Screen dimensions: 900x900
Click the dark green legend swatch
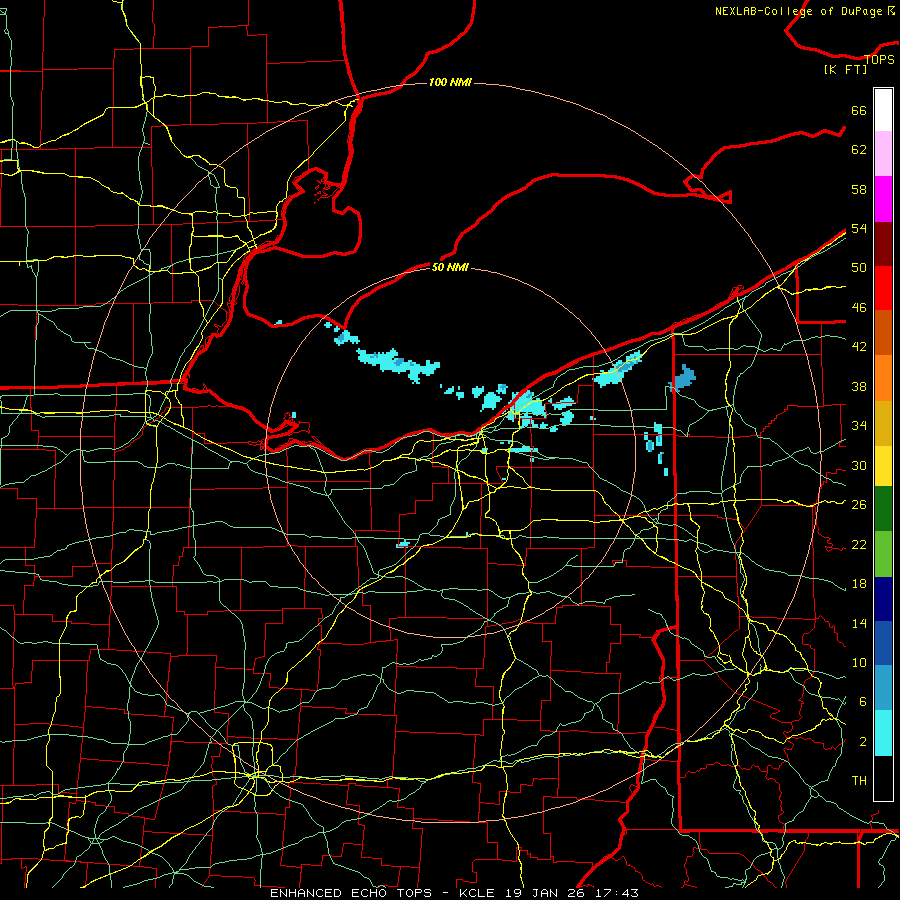coord(883,509)
